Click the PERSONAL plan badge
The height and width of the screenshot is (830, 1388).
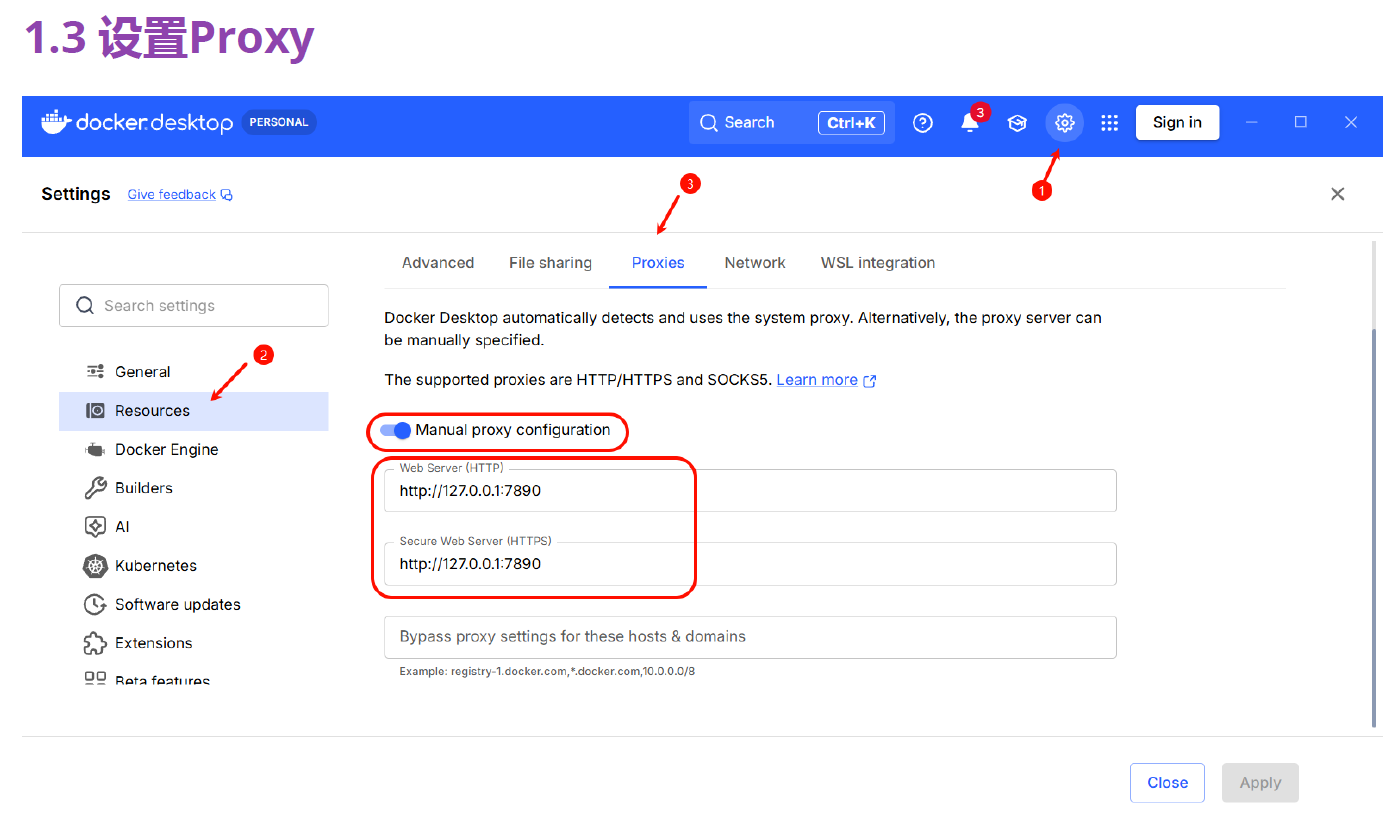coord(279,122)
